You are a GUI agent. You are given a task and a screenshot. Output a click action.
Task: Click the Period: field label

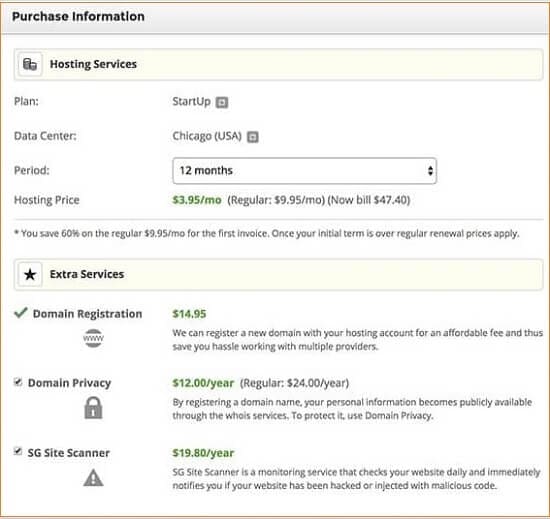coord(32,171)
